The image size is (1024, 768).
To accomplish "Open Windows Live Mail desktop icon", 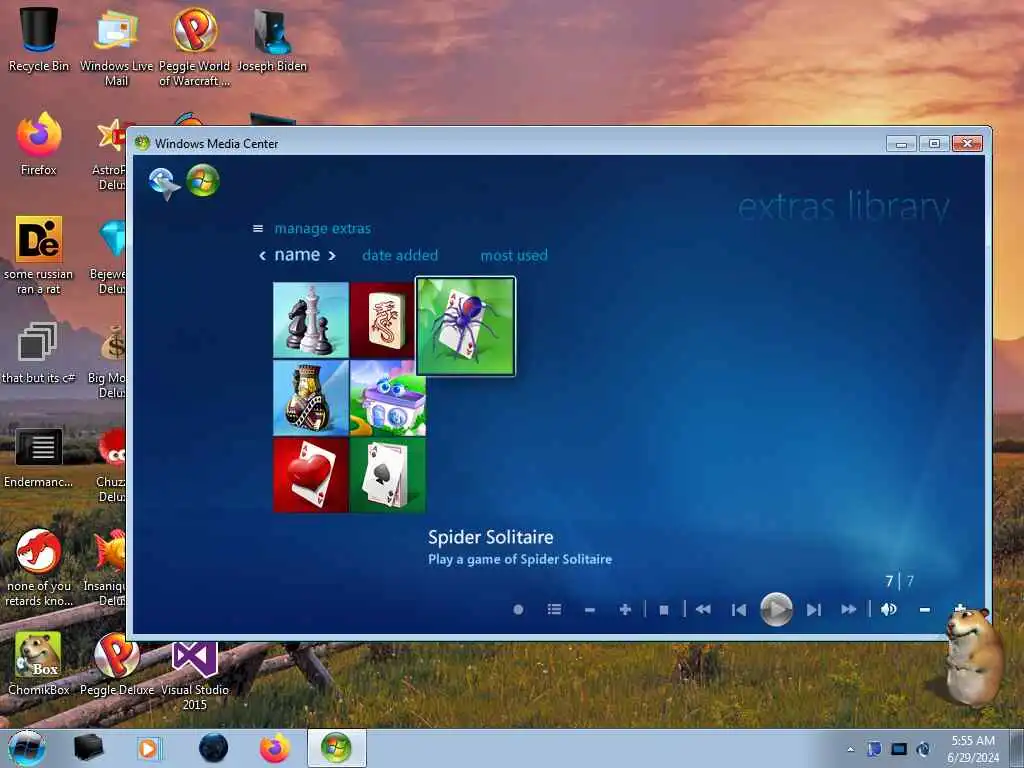I will (116, 46).
